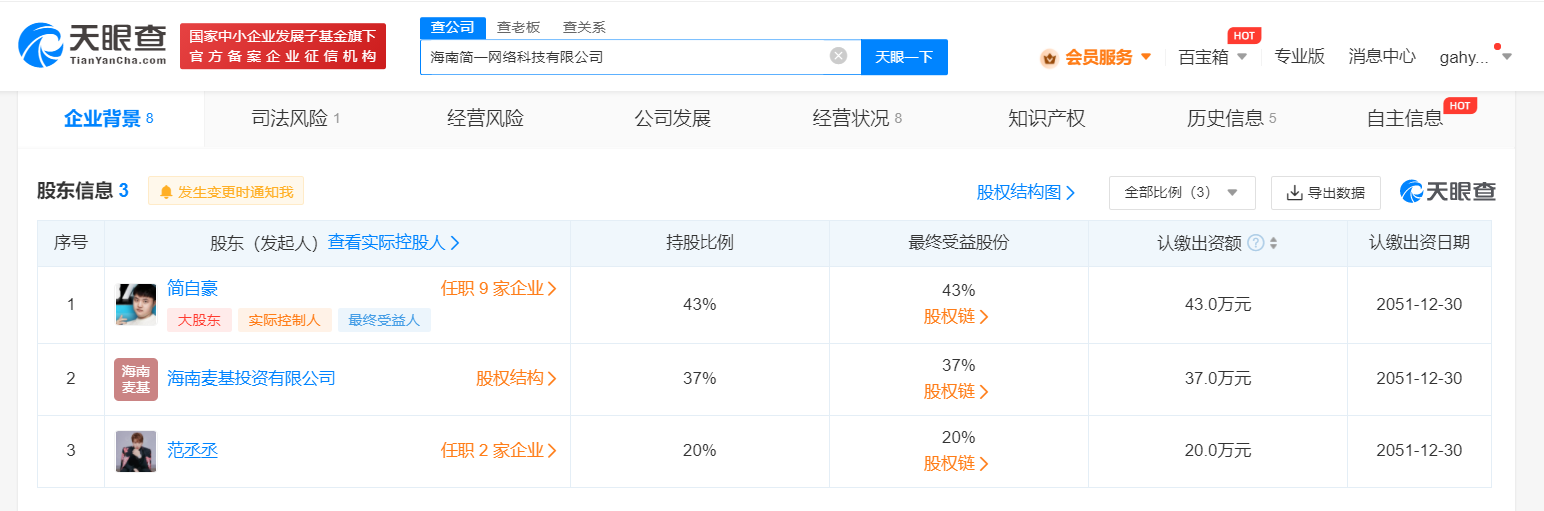Click the 20.0万元 amount cell
Viewport: 1544px width, 511px height.
point(1218,451)
